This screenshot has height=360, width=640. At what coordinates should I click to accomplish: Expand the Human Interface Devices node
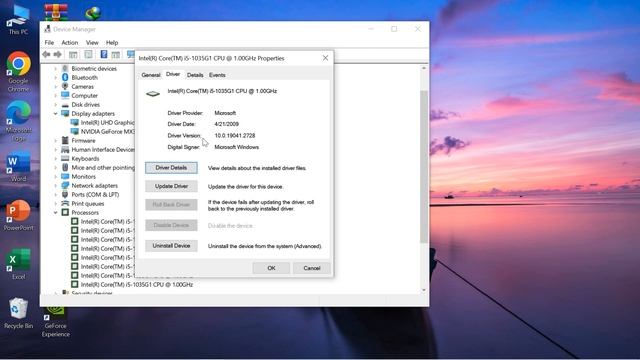tap(56, 149)
